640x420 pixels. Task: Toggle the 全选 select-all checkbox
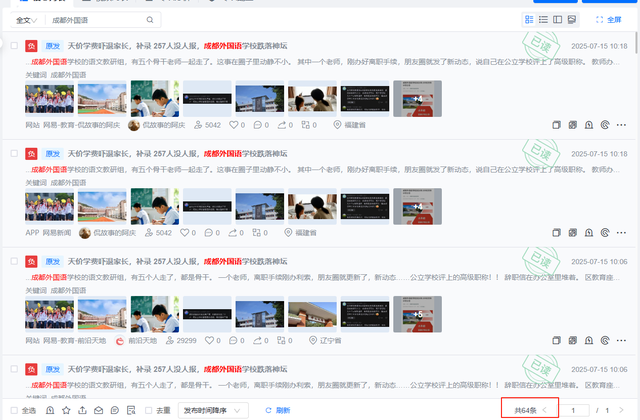[14, 410]
